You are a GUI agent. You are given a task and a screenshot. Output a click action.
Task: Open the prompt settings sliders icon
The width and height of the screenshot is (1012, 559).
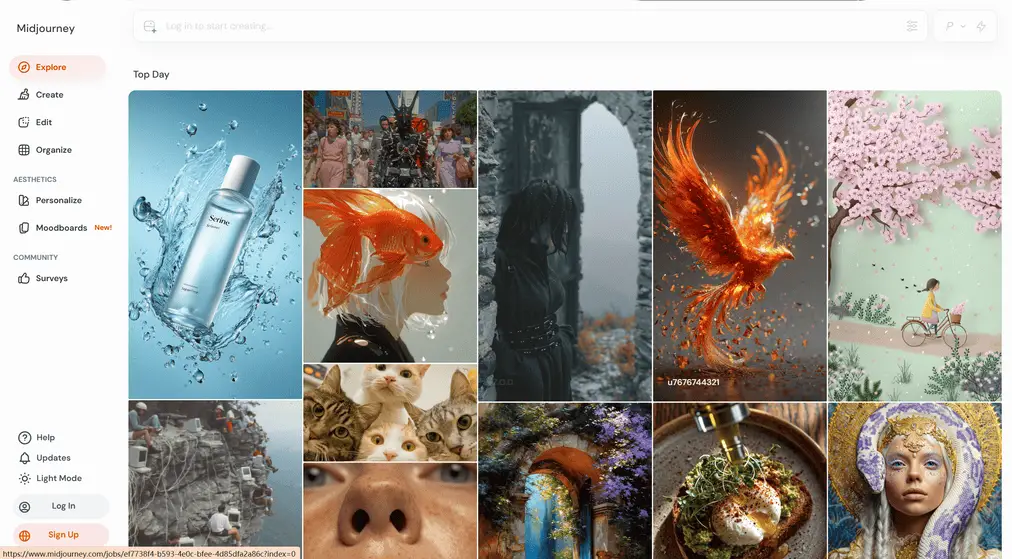pos(912,27)
